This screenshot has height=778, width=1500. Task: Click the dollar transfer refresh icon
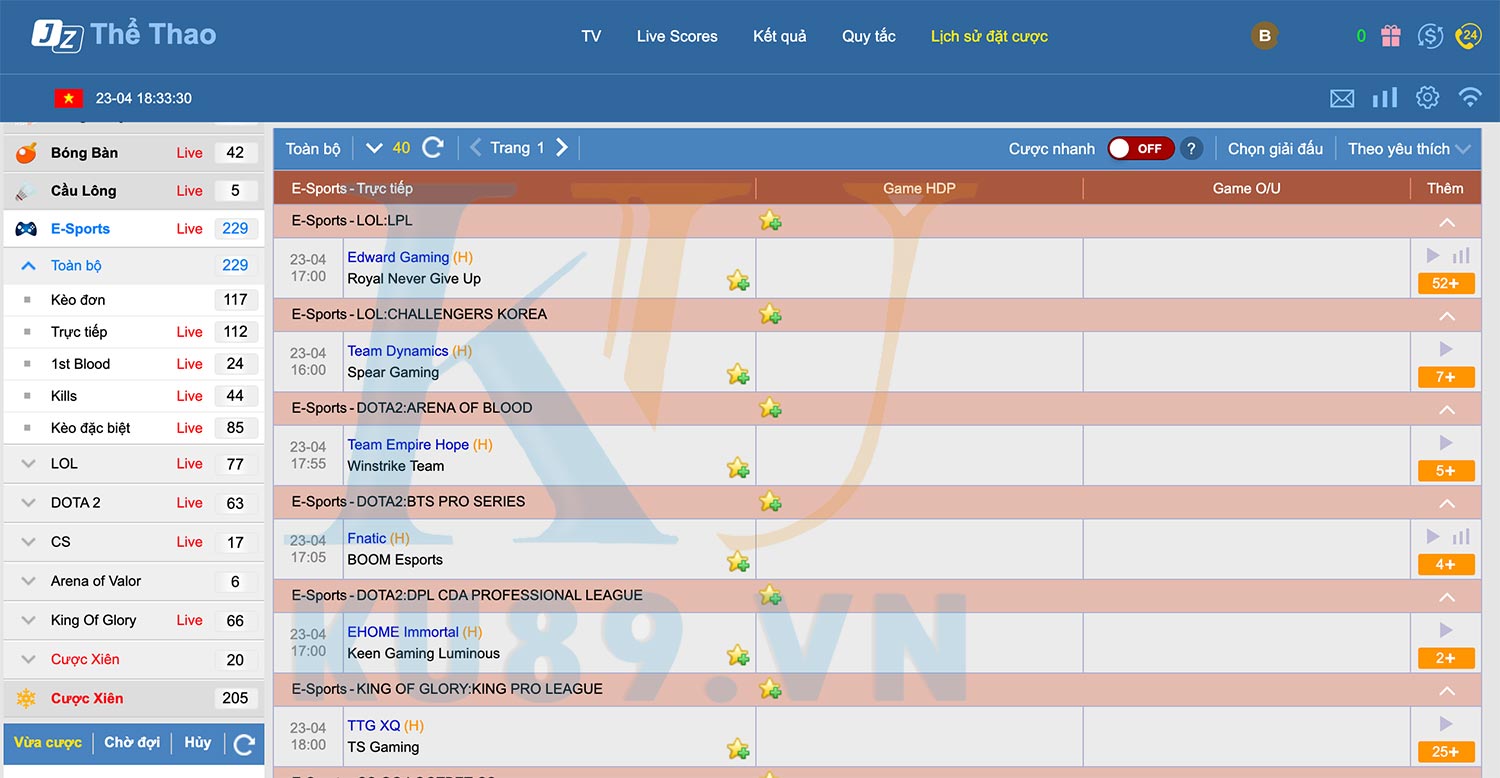point(1431,36)
